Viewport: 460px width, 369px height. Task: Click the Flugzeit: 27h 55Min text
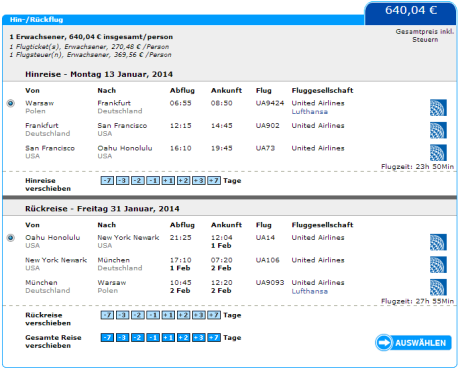[x=417, y=301]
